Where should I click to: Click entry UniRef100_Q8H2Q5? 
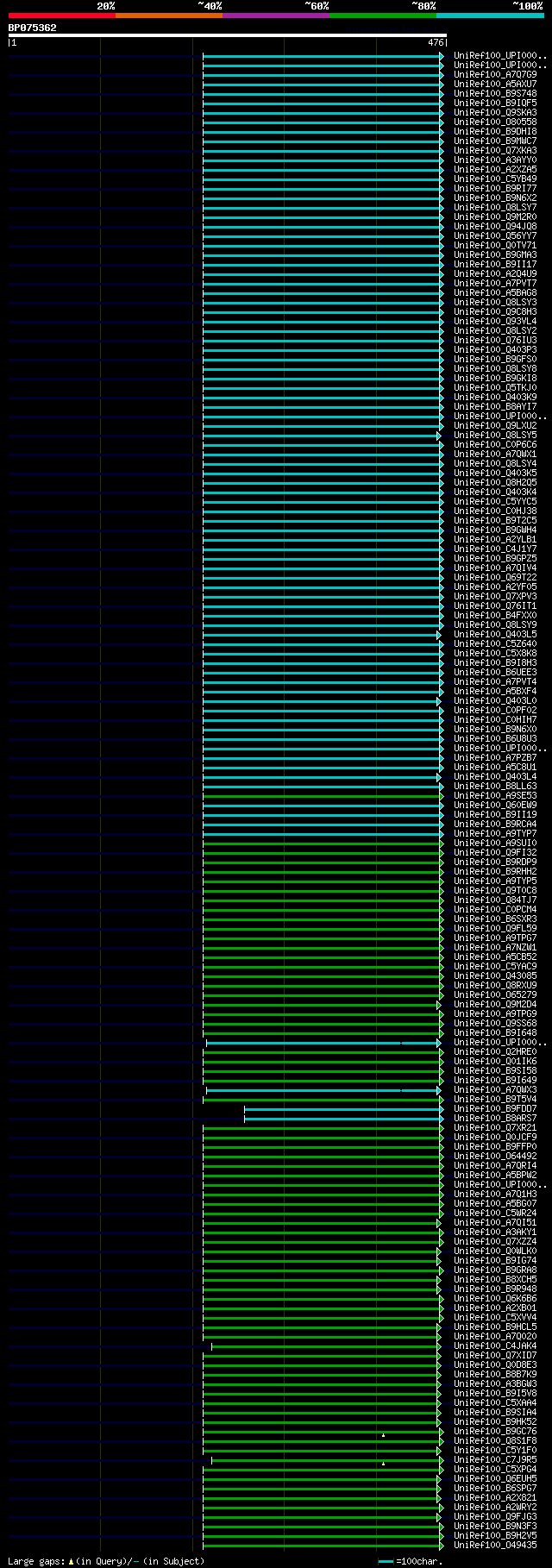pyautogui.click(x=495, y=483)
